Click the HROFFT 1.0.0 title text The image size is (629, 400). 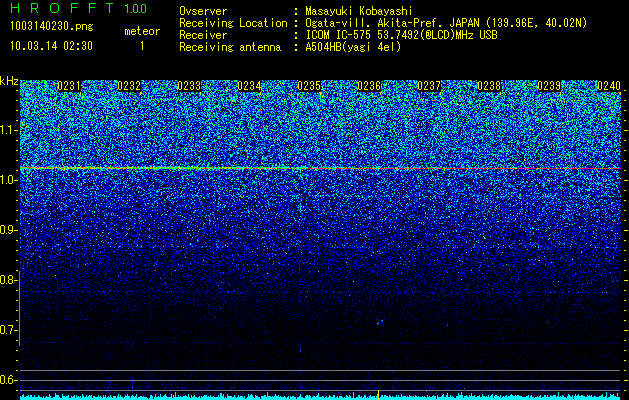(x=79, y=8)
